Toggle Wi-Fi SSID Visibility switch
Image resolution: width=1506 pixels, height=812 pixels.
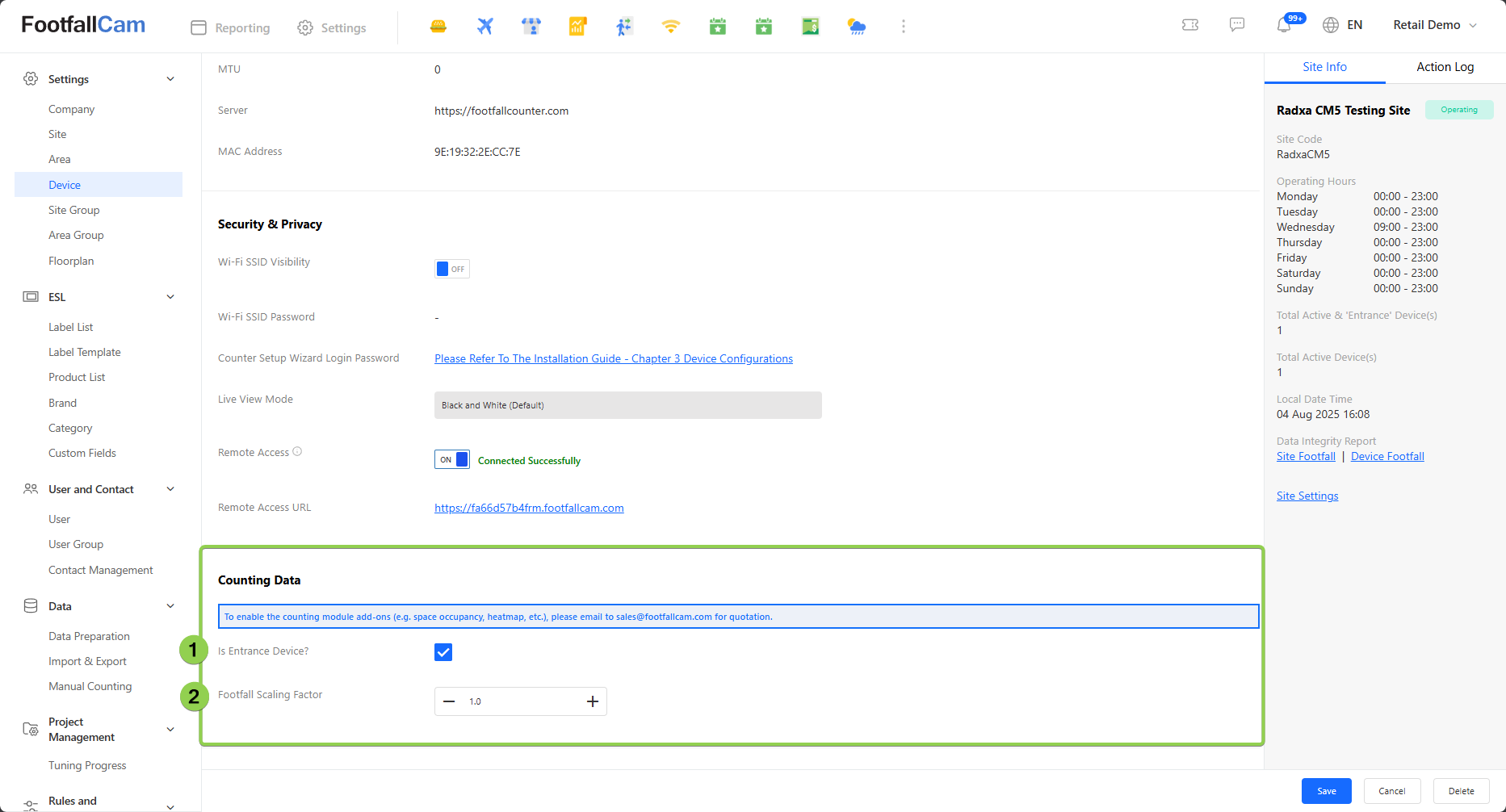[451, 269]
